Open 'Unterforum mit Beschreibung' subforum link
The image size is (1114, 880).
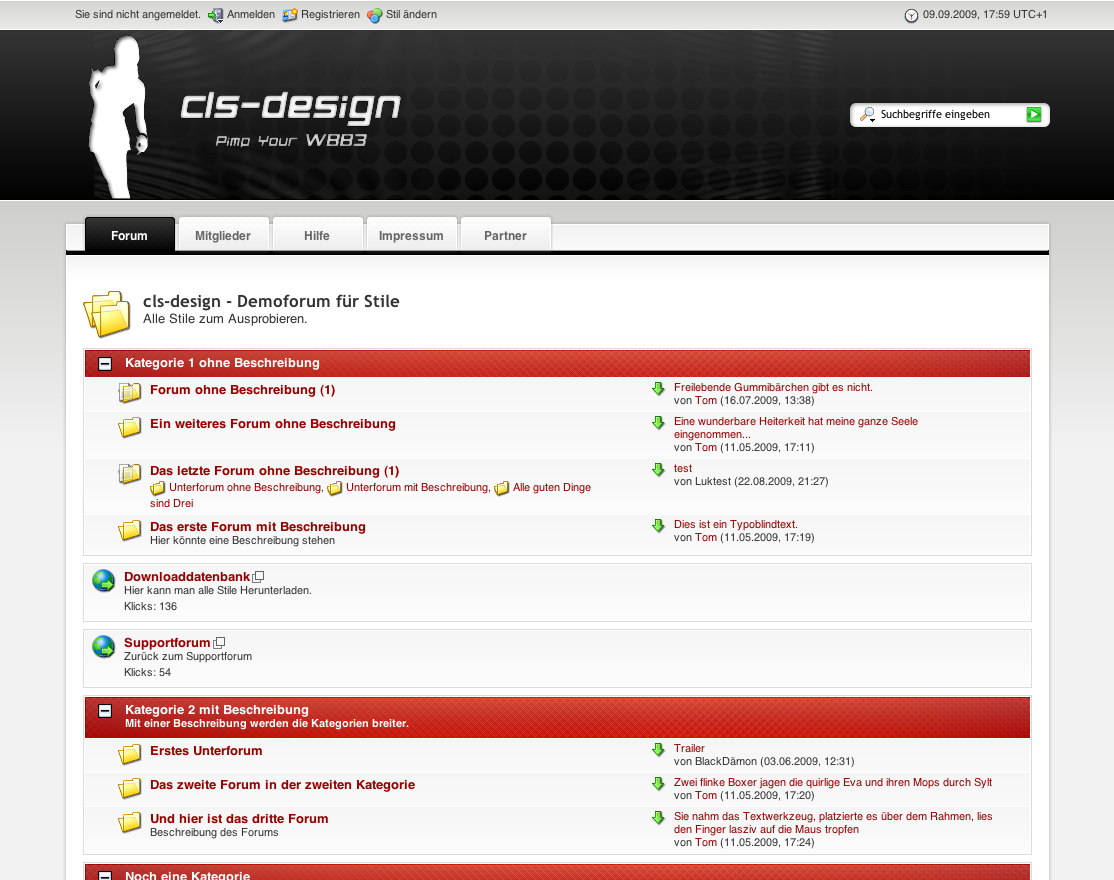(417, 488)
